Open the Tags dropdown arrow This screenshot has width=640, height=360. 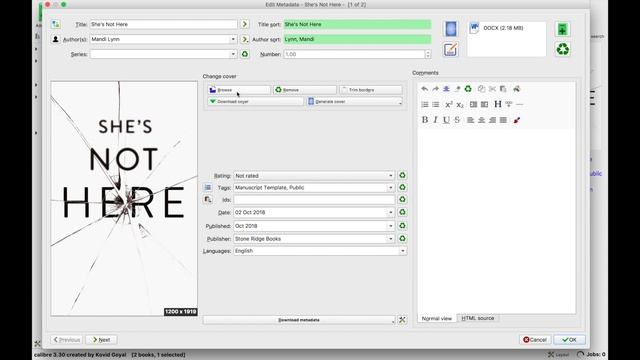[390, 187]
